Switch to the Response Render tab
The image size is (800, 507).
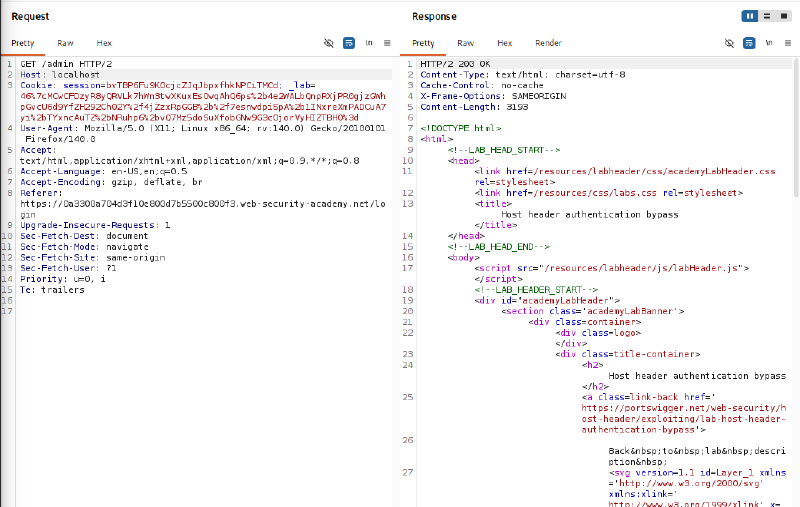point(548,43)
